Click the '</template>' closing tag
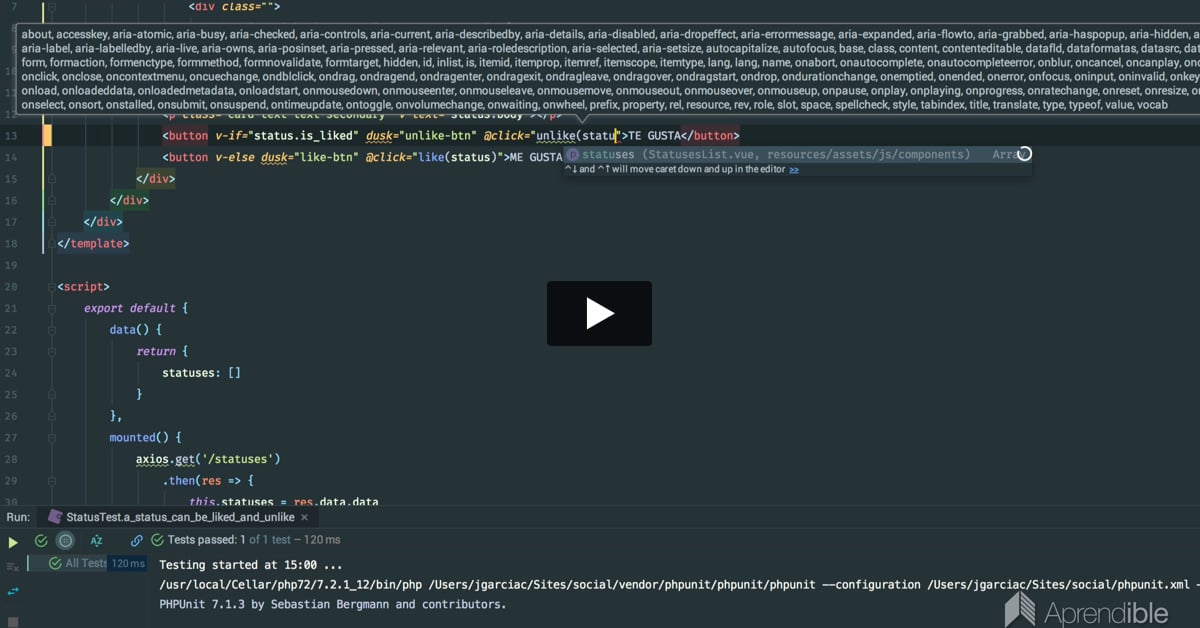The height and width of the screenshot is (628, 1200). [x=93, y=243]
